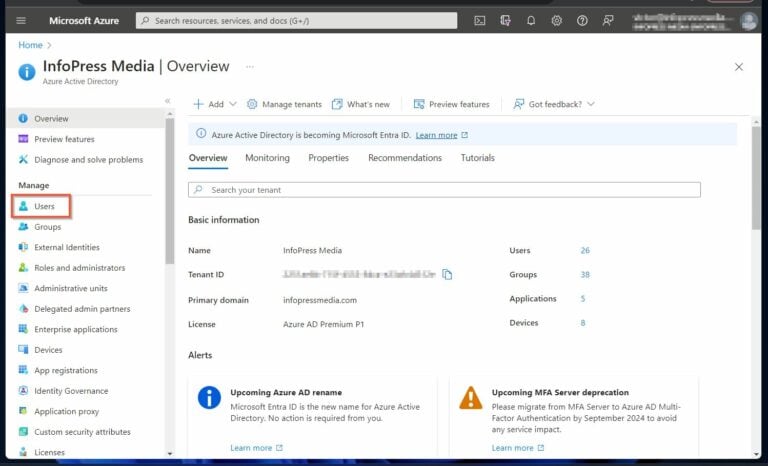Screen dimensions: 768x466
Task: Click primary domain infopressmedia.com text
Action: (x=320, y=300)
